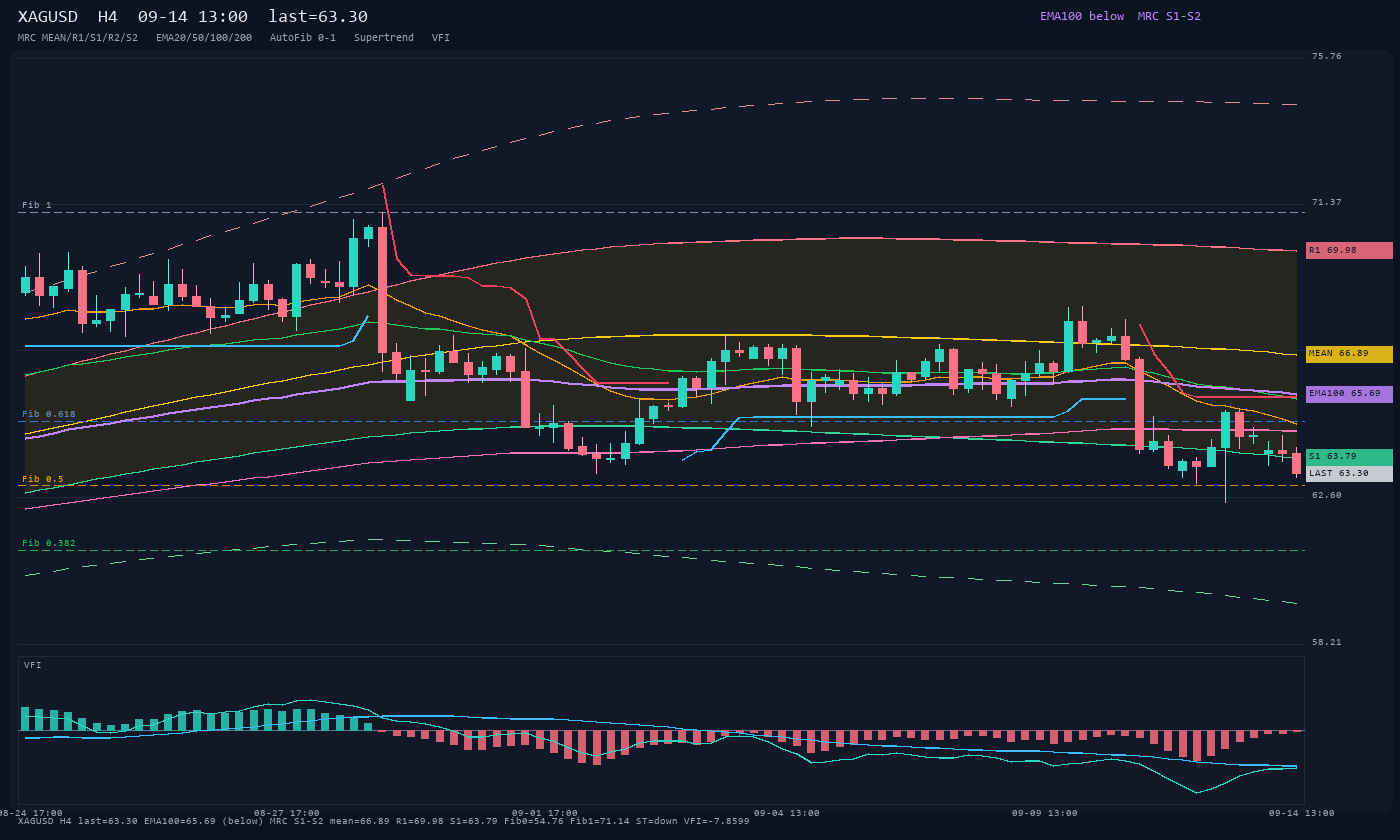Click the "09-04 13:00" time axis label
The height and width of the screenshot is (840, 1400).
click(787, 813)
